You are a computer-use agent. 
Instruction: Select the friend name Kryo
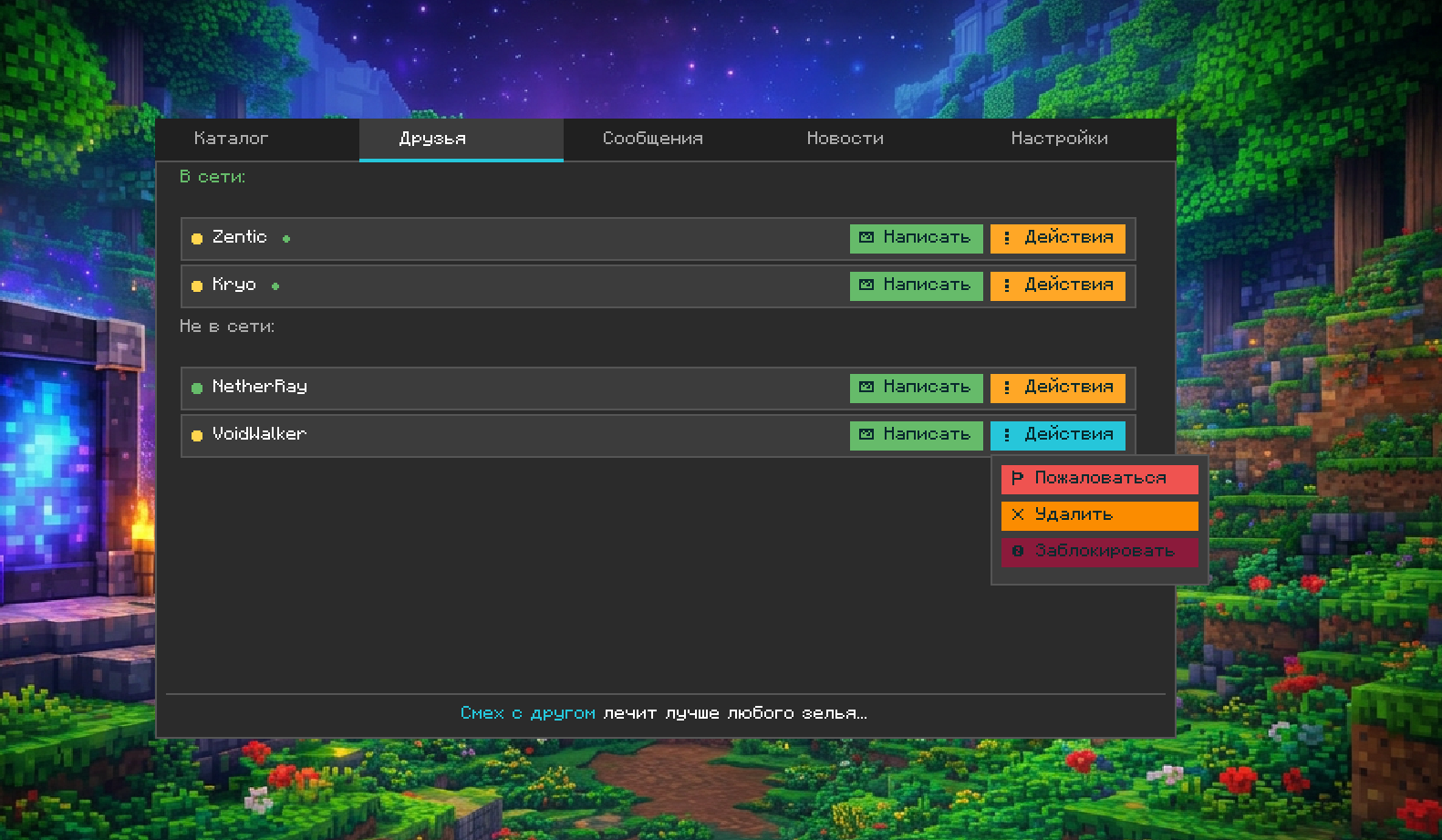coord(234,285)
